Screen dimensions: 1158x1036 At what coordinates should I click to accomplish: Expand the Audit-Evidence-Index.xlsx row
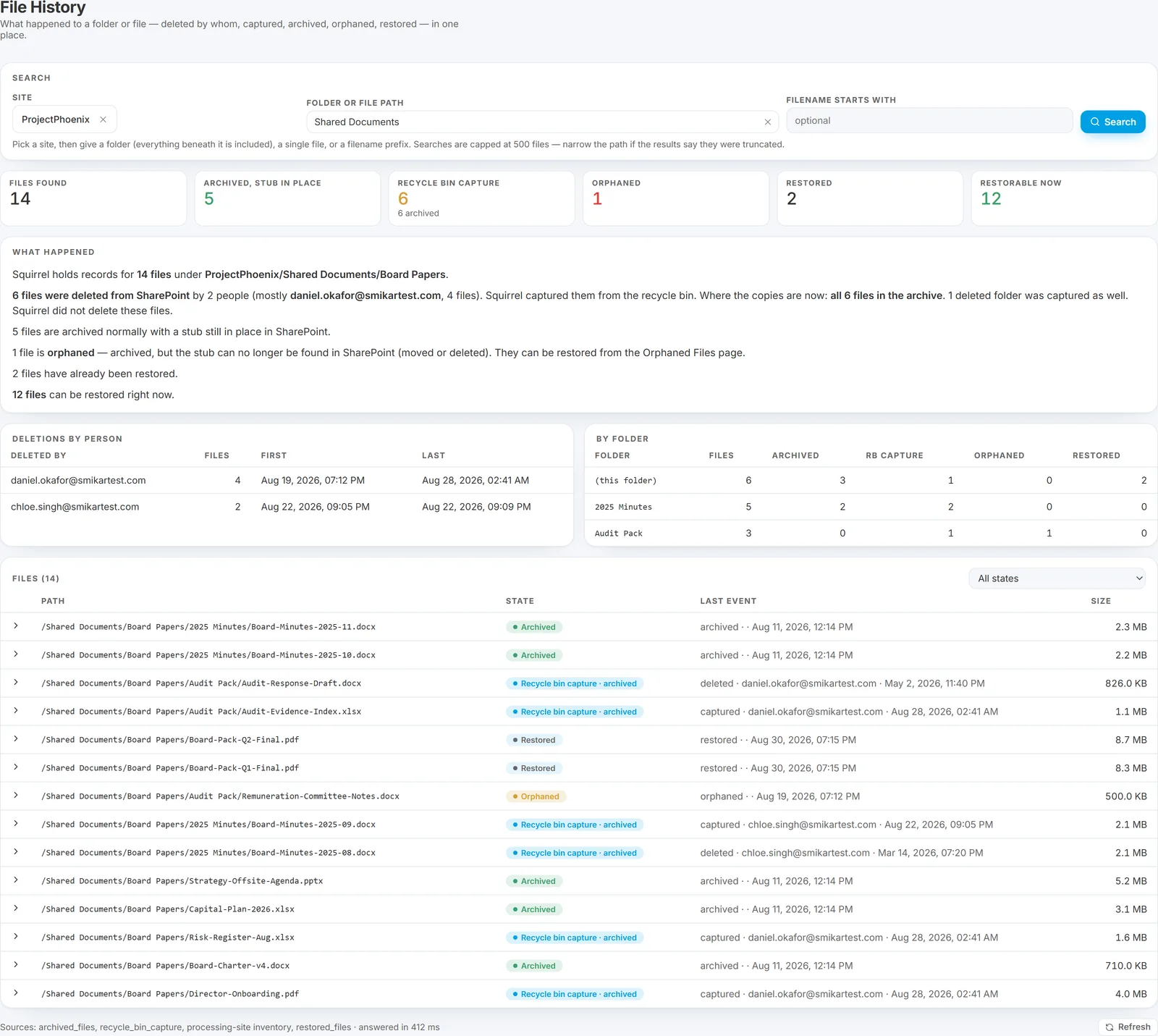pyautogui.click(x=16, y=711)
